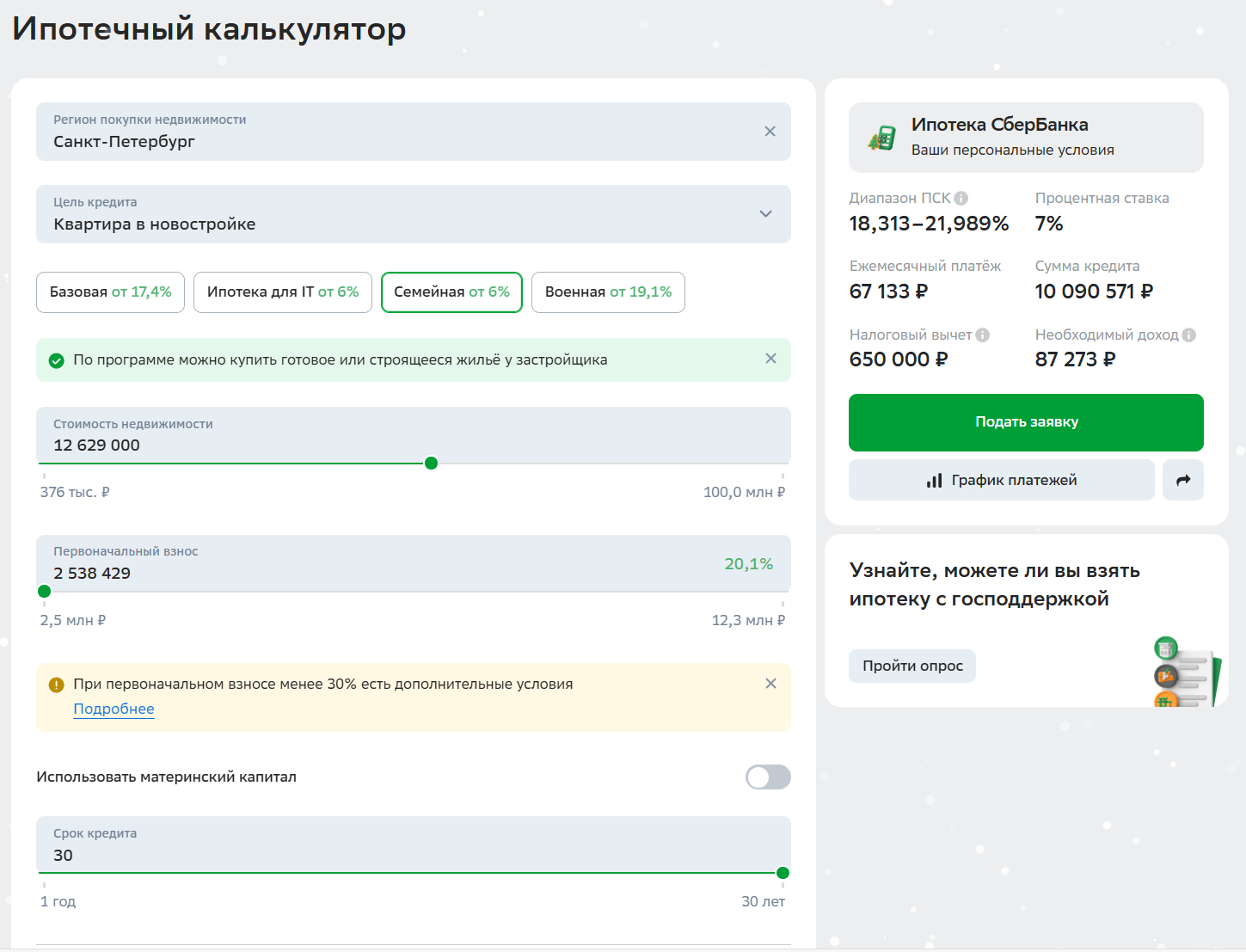Expand the Цель кредита dropdown
The width and height of the screenshot is (1246, 952).
[764, 214]
